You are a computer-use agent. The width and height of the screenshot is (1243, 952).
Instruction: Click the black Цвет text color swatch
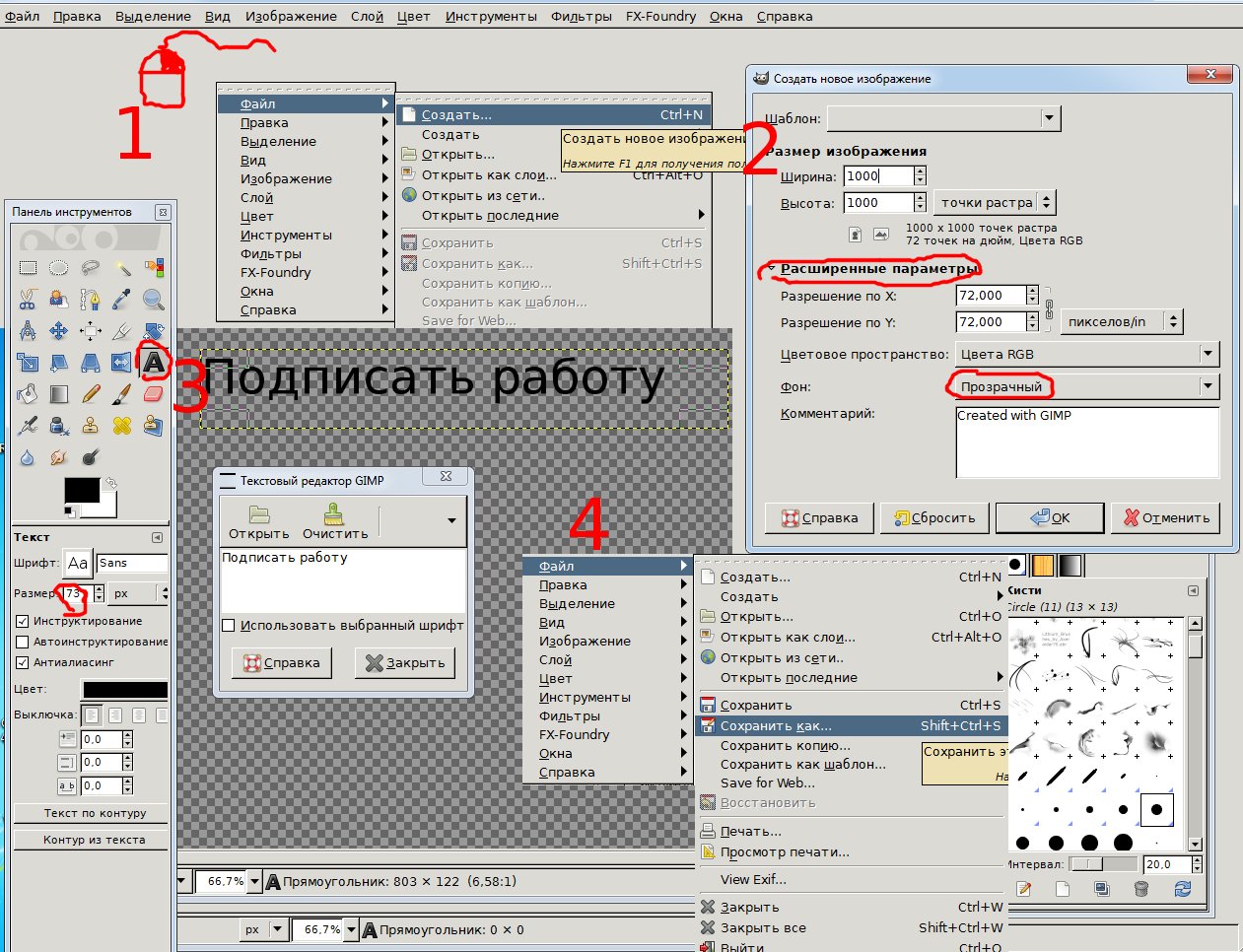[x=125, y=689]
